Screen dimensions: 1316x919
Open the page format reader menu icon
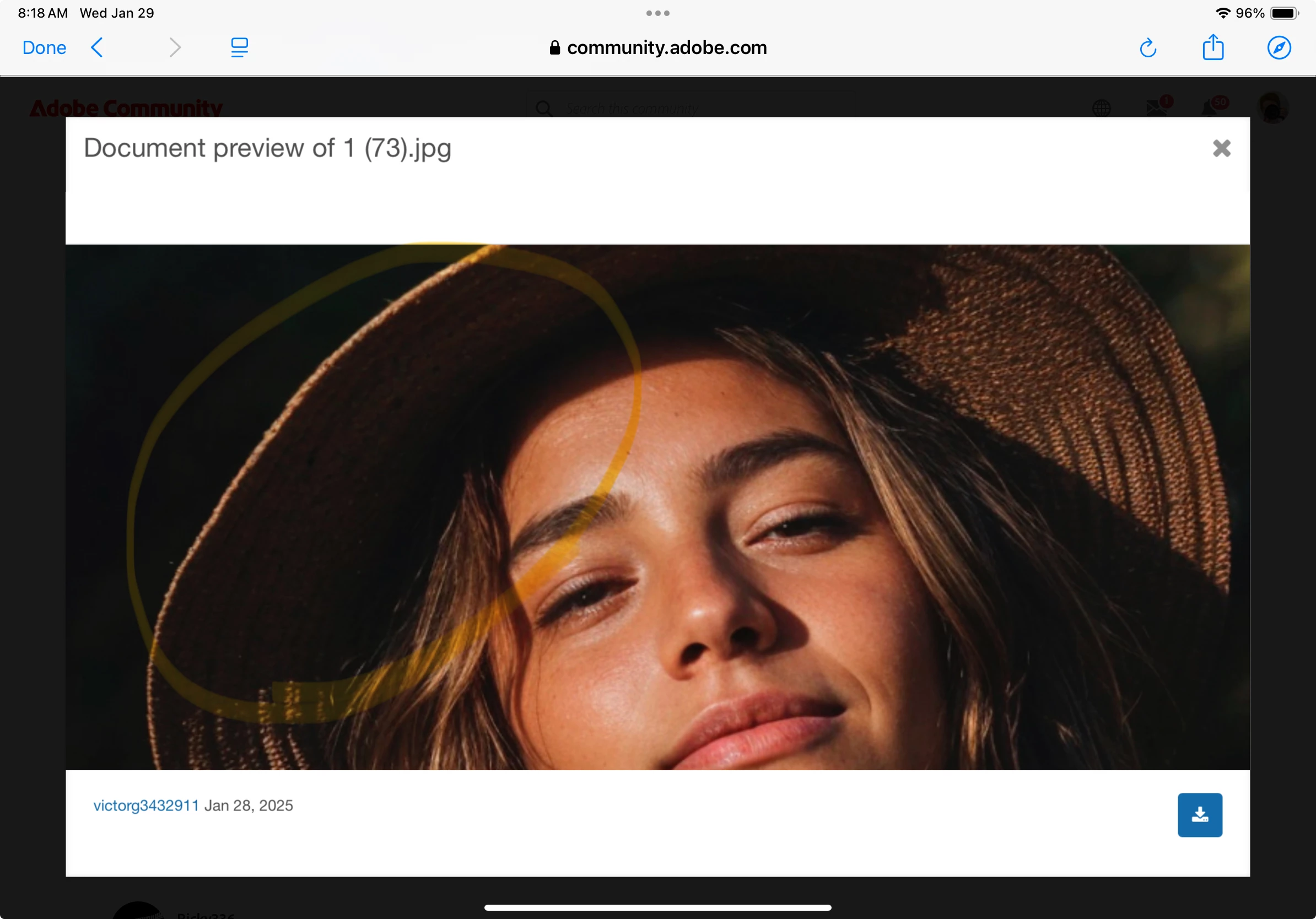tap(239, 47)
